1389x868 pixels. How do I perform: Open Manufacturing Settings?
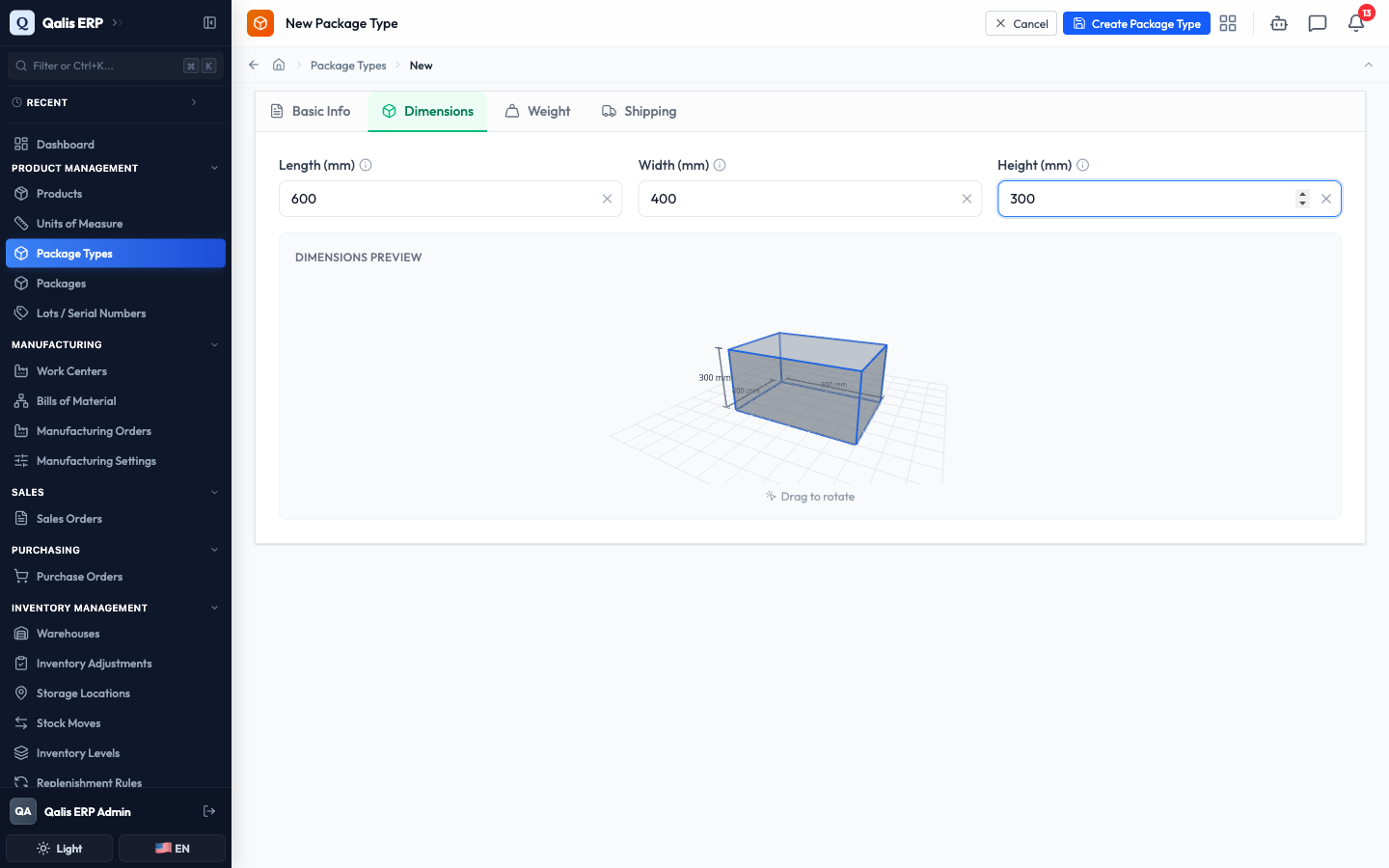(x=116, y=461)
